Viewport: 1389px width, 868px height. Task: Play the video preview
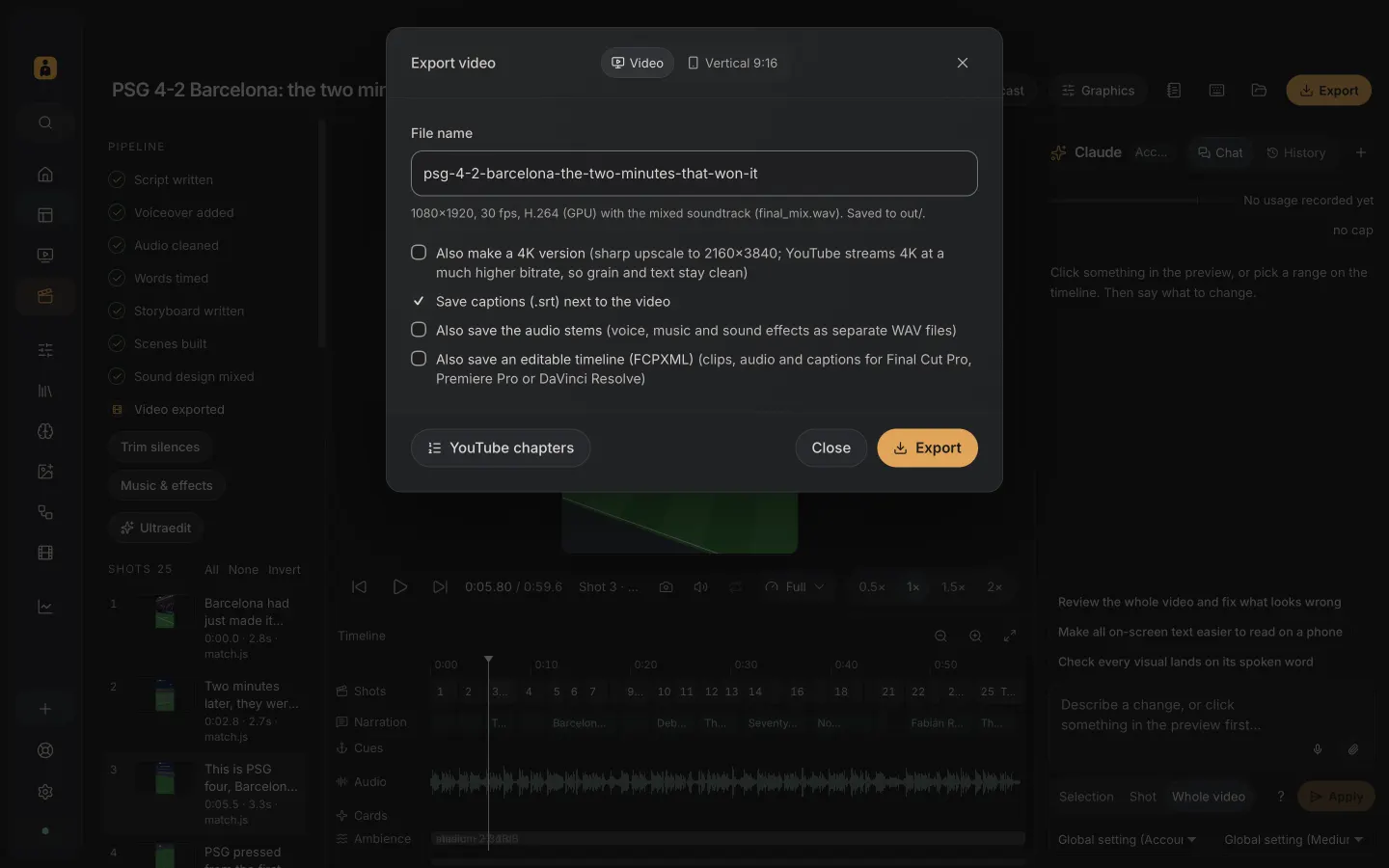coord(399,586)
